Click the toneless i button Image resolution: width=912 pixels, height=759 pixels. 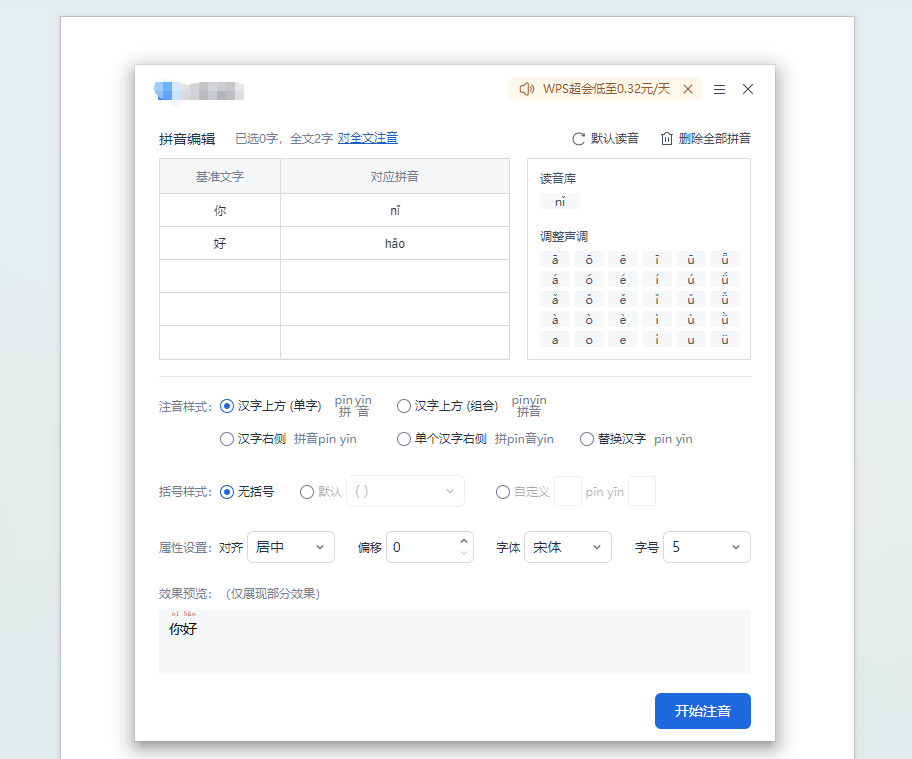pos(657,340)
